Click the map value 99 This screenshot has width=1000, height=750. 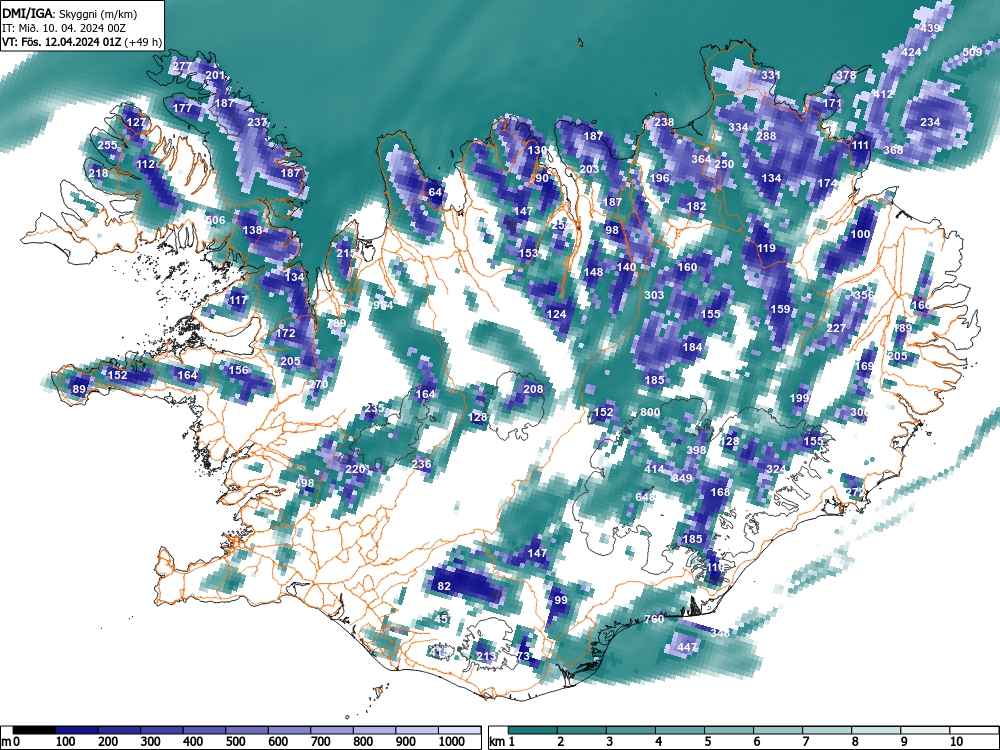coord(561,600)
